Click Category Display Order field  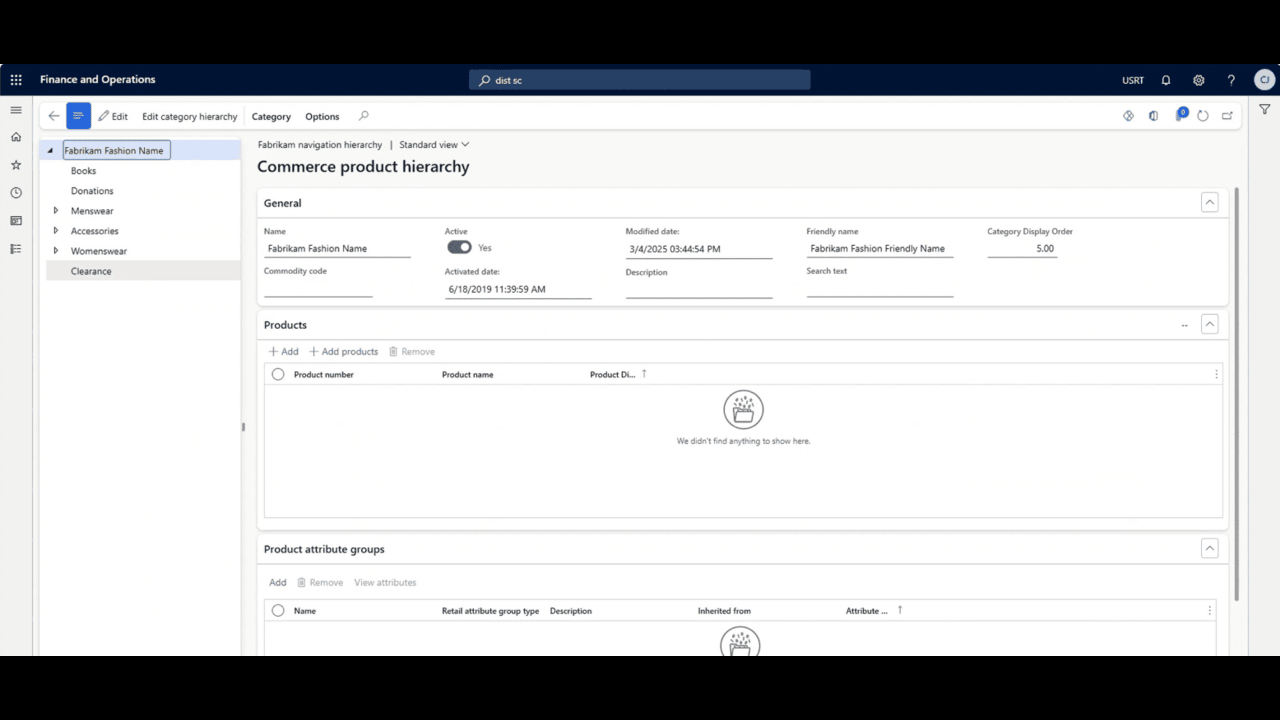[1022, 248]
